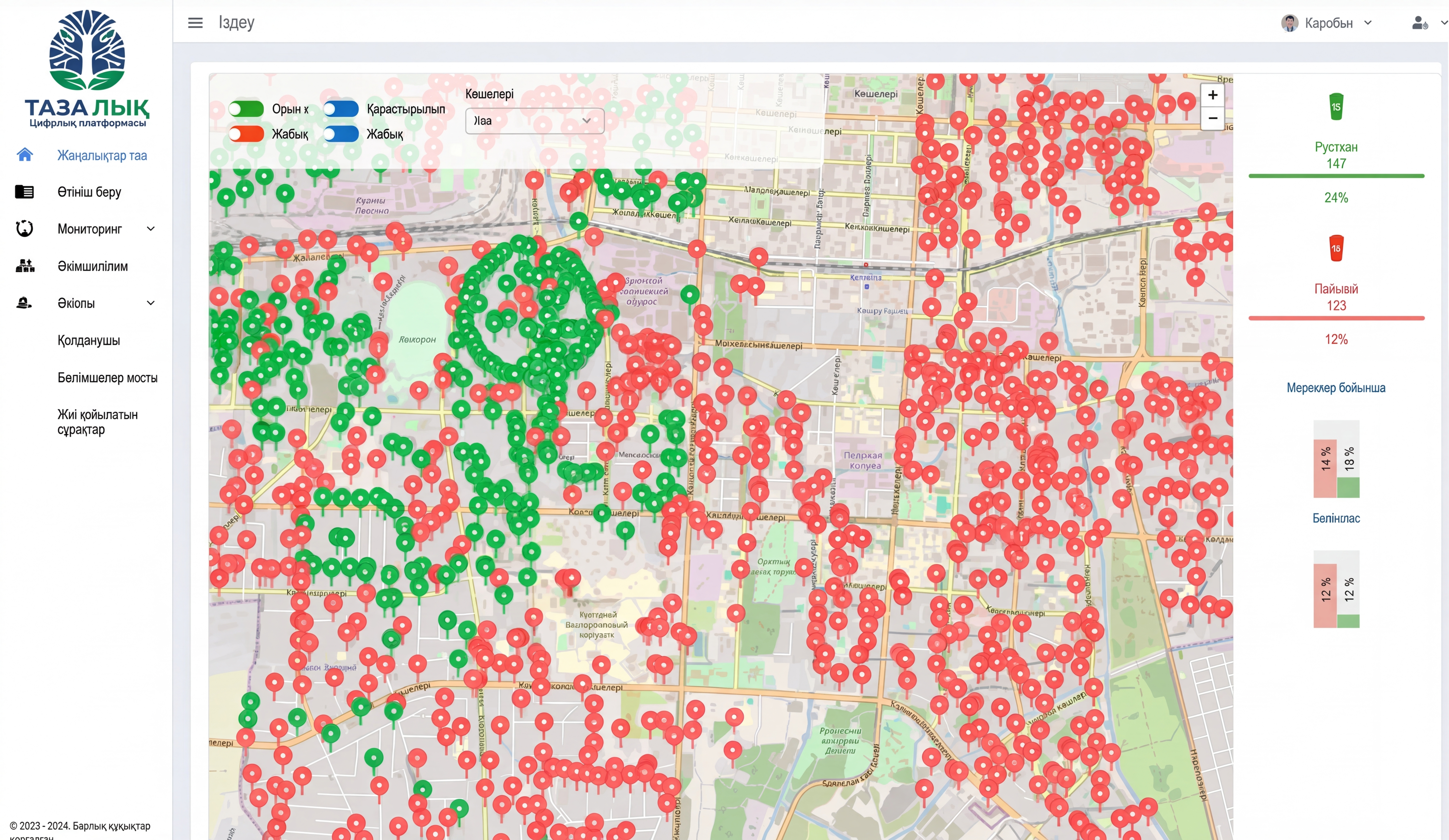Click the Мониторинг circular icon
1449x840 pixels.
pyautogui.click(x=24, y=228)
